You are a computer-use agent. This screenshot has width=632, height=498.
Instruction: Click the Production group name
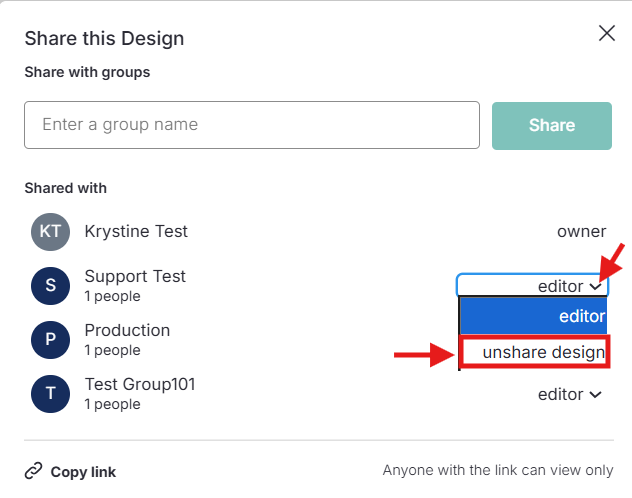127,330
